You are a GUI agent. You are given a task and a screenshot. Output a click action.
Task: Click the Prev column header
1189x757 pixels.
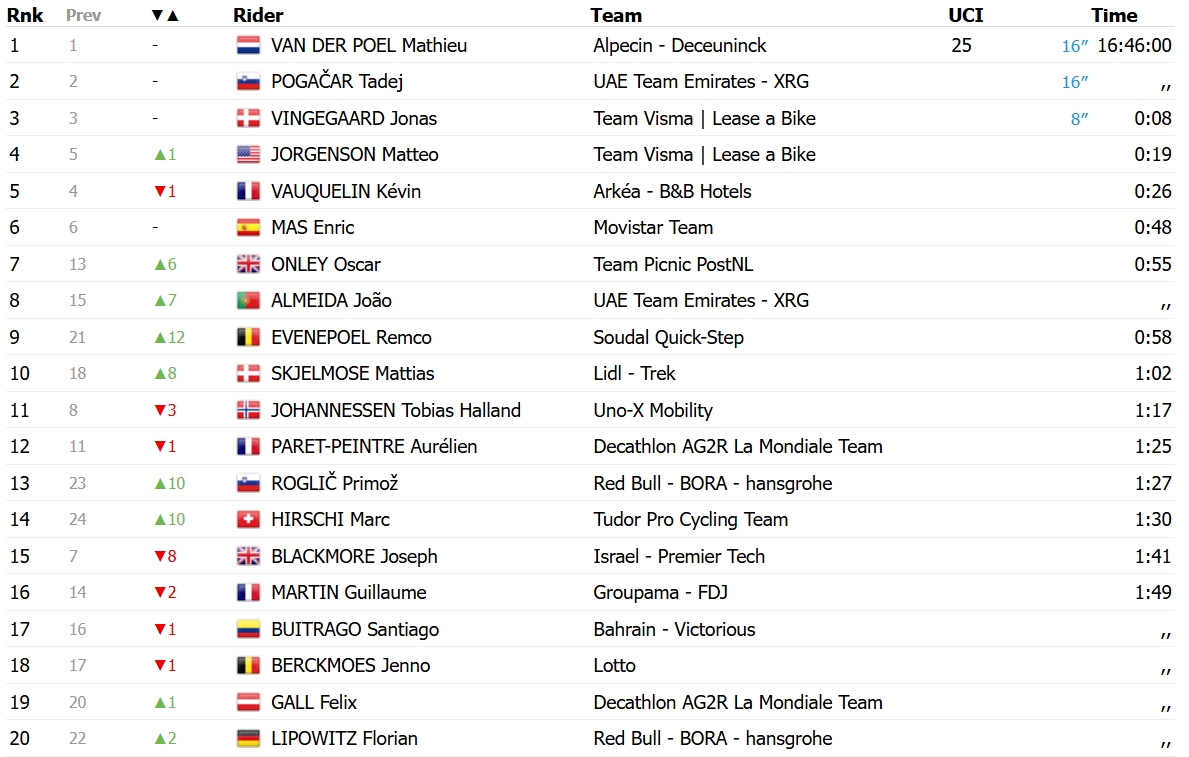tap(83, 15)
